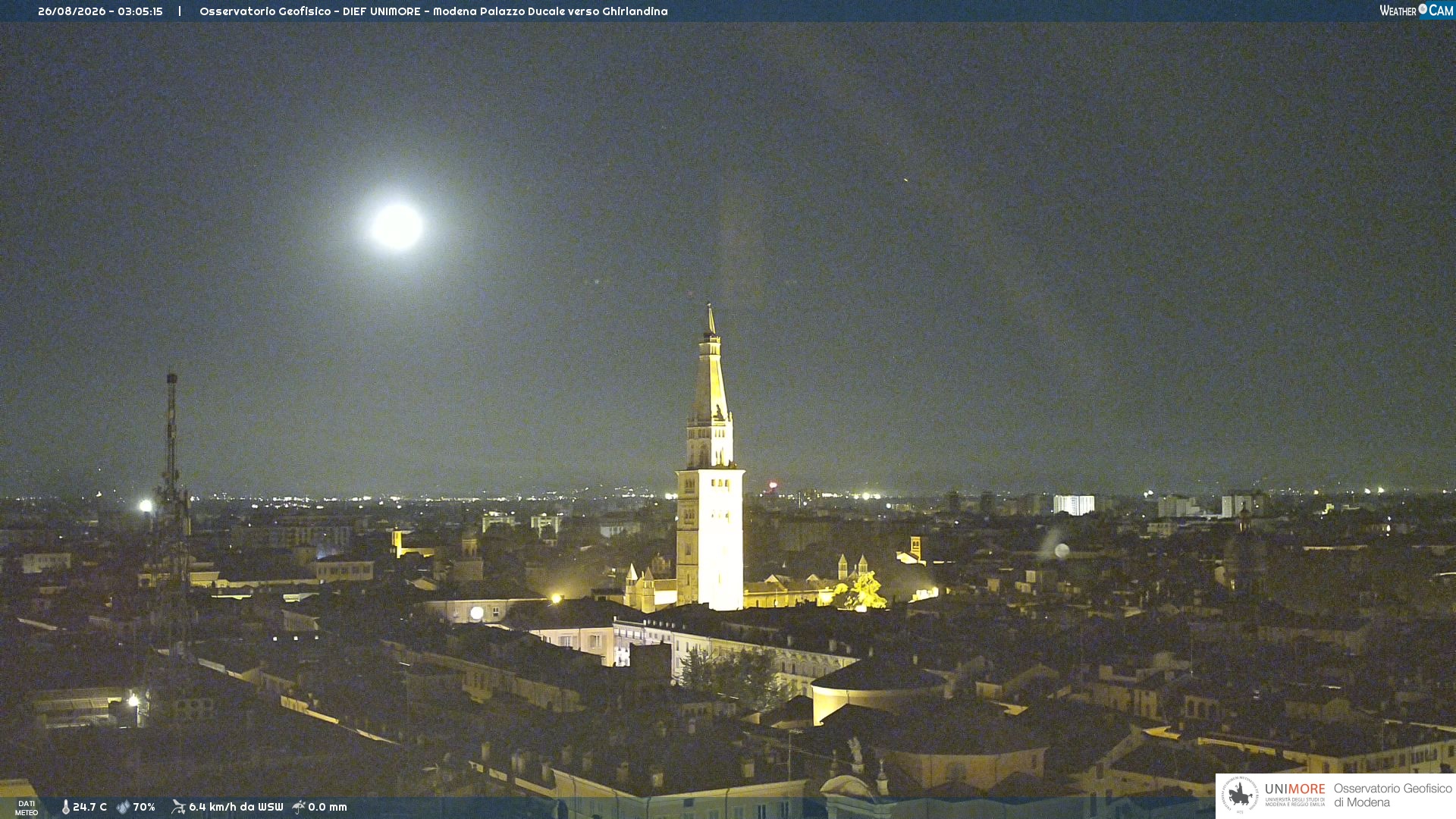
Task: Click the 70% humidity reading
Action: click(x=144, y=807)
